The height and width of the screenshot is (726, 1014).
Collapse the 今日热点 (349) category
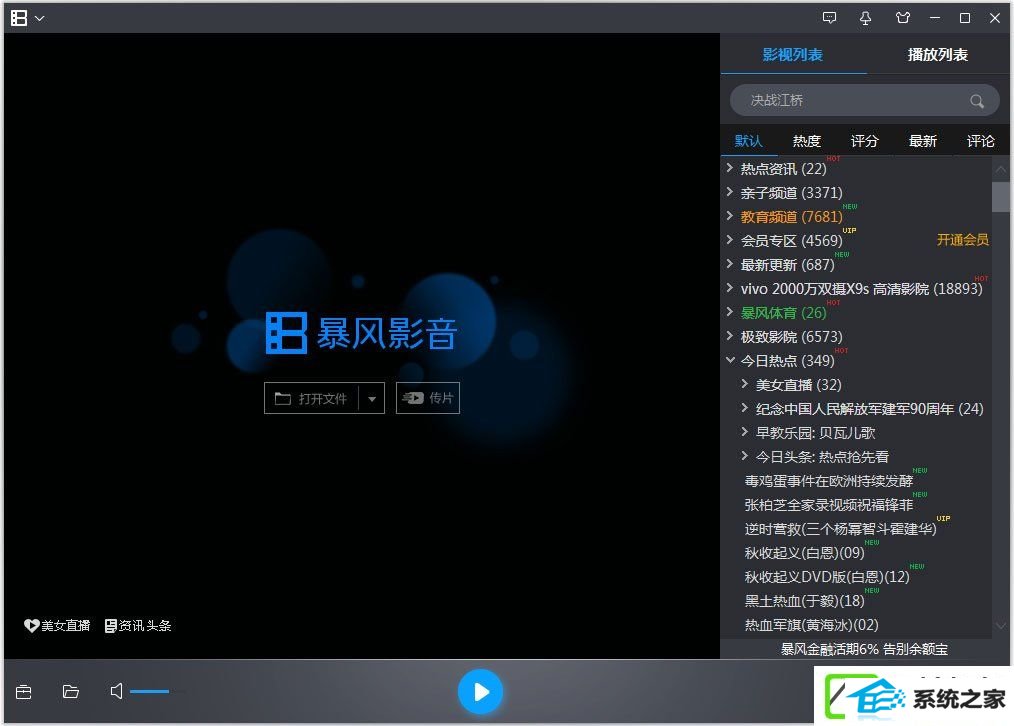coord(730,360)
